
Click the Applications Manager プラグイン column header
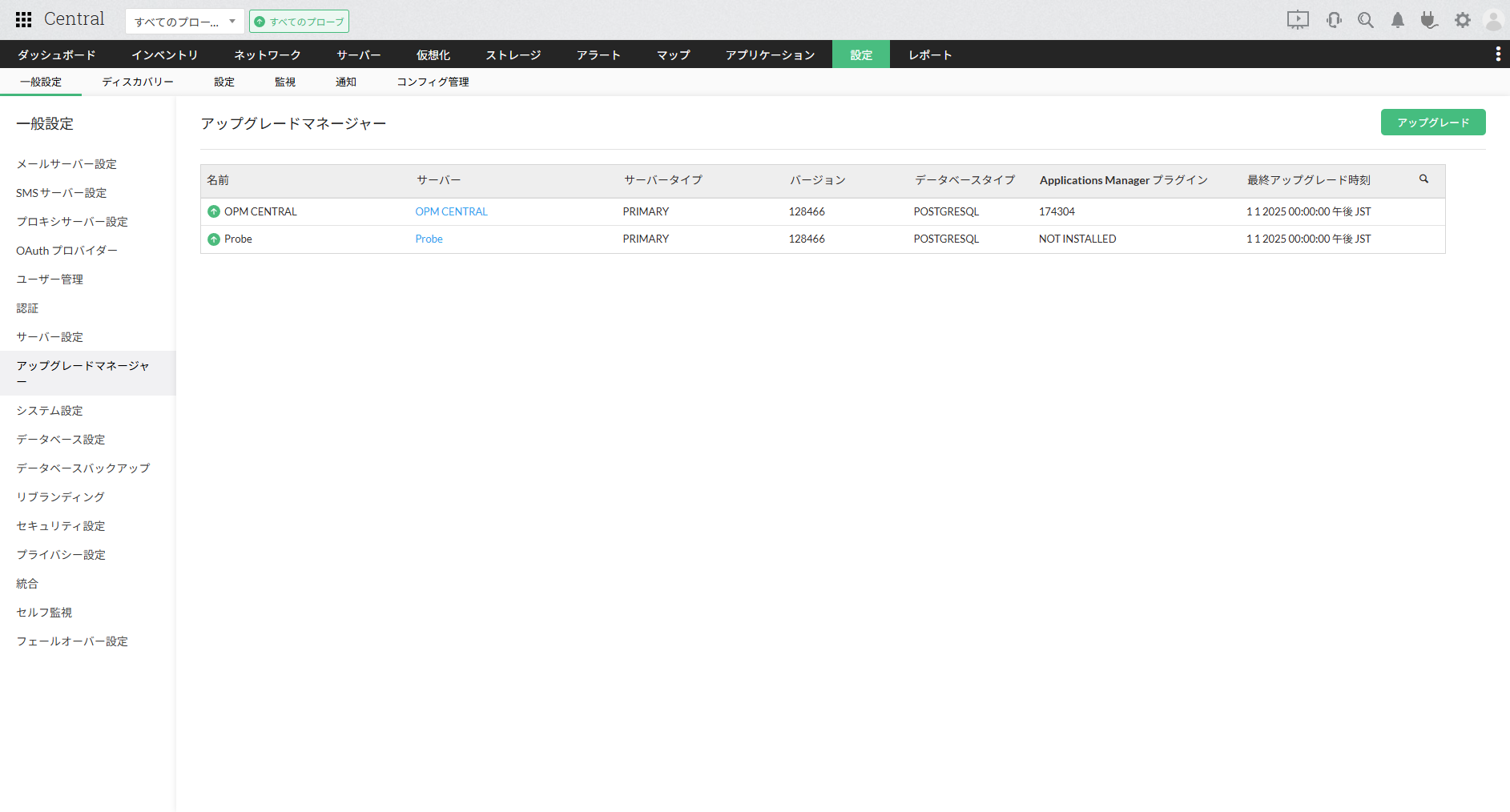[1124, 180]
